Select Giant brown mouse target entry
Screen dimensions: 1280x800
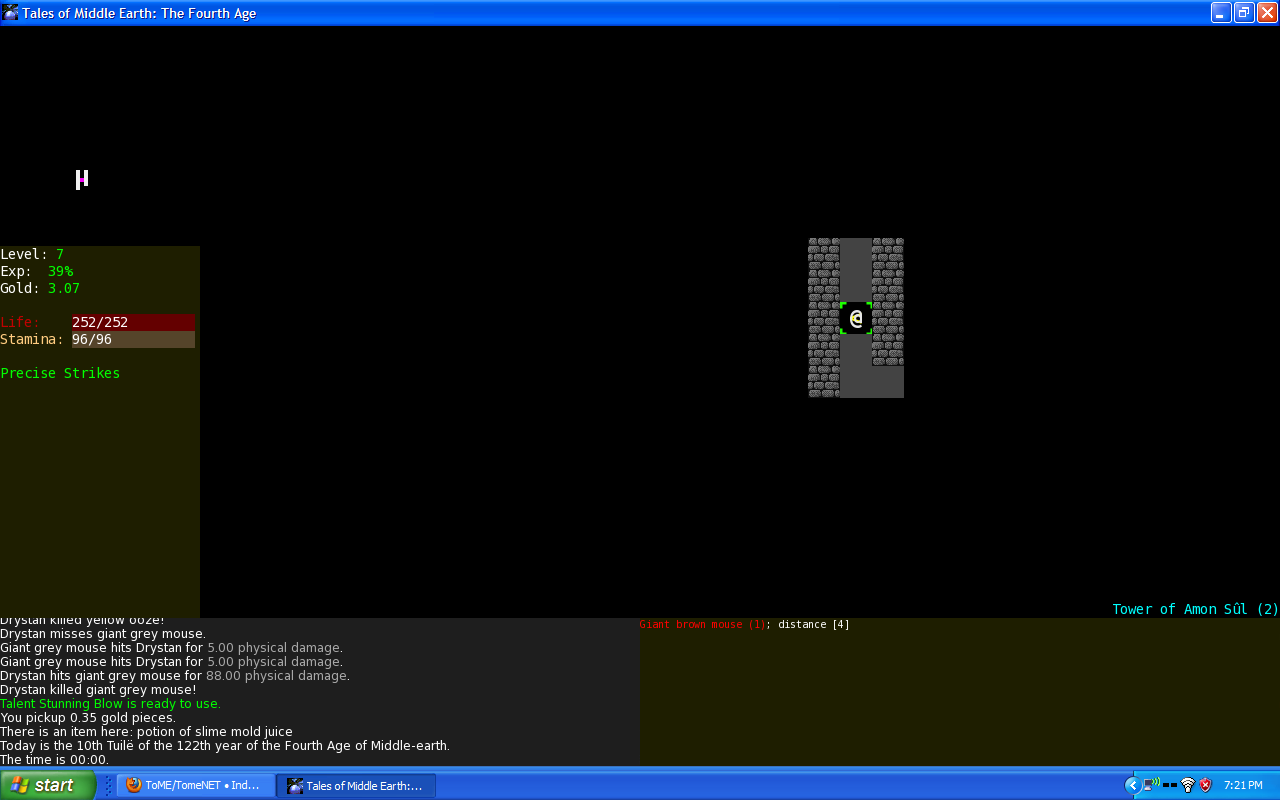[744, 624]
